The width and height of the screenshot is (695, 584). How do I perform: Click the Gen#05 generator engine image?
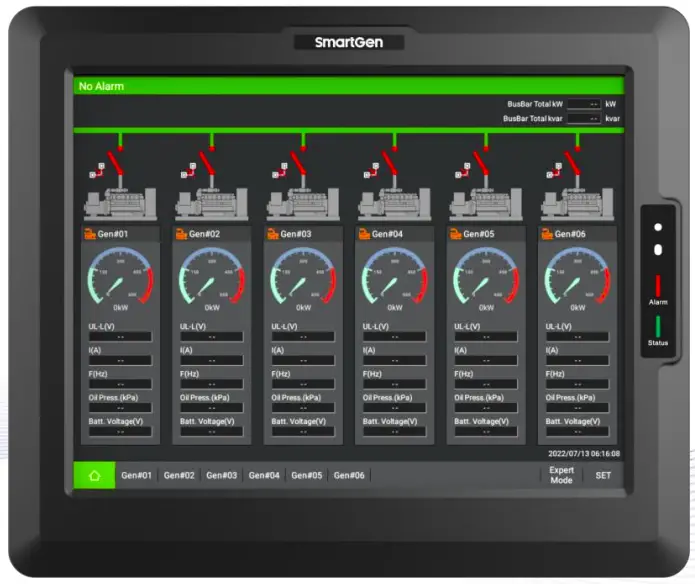(x=486, y=204)
